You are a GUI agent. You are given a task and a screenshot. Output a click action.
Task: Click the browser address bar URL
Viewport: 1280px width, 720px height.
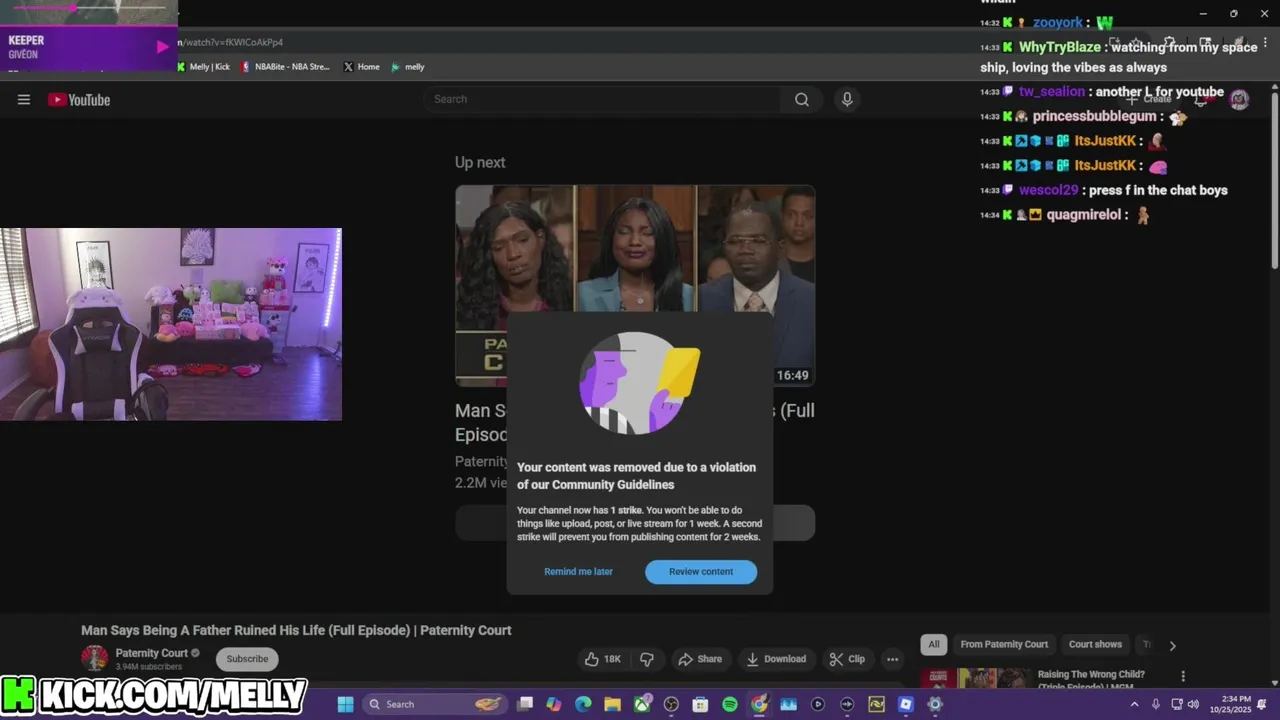(230, 42)
